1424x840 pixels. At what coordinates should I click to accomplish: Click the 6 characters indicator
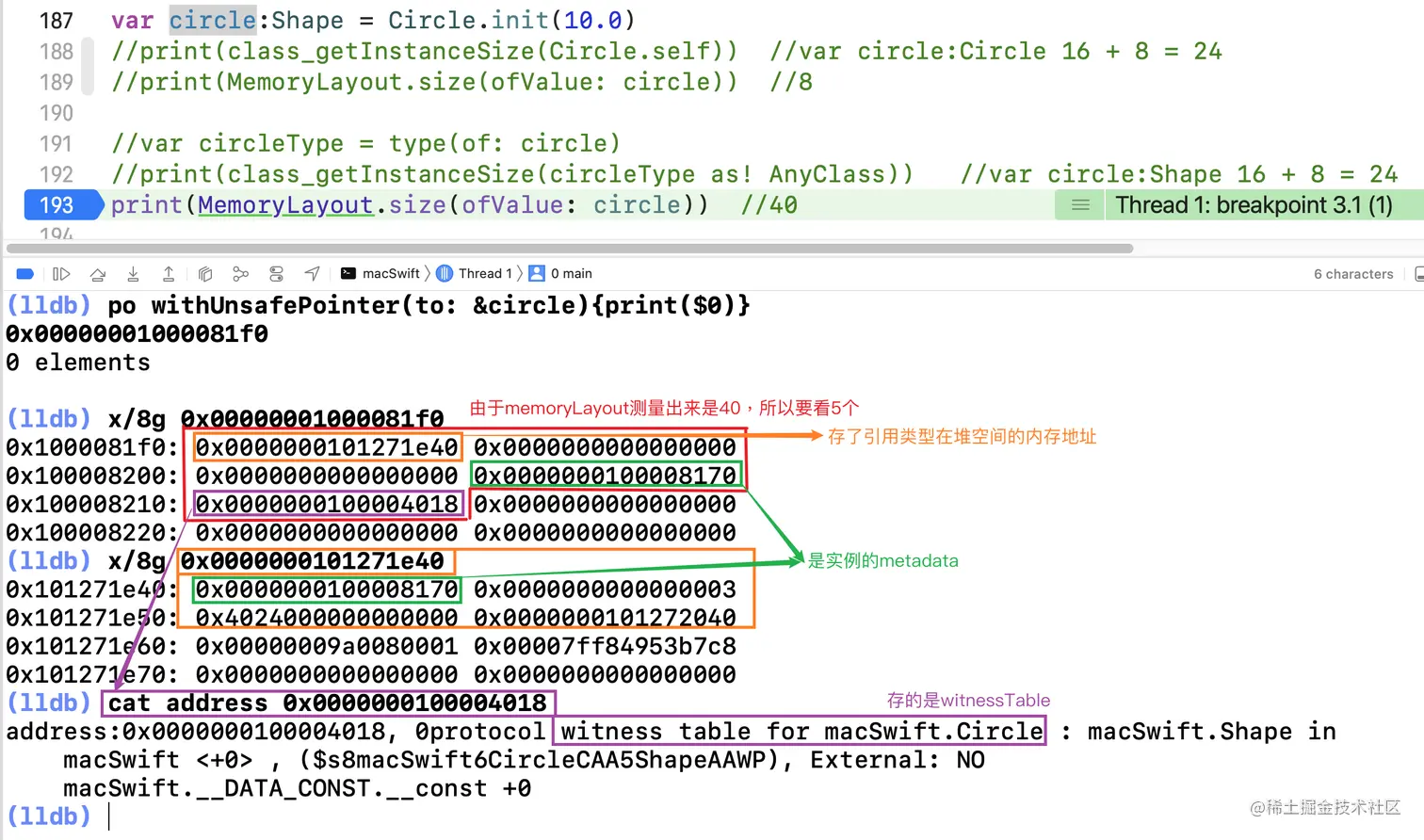click(x=1353, y=273)
